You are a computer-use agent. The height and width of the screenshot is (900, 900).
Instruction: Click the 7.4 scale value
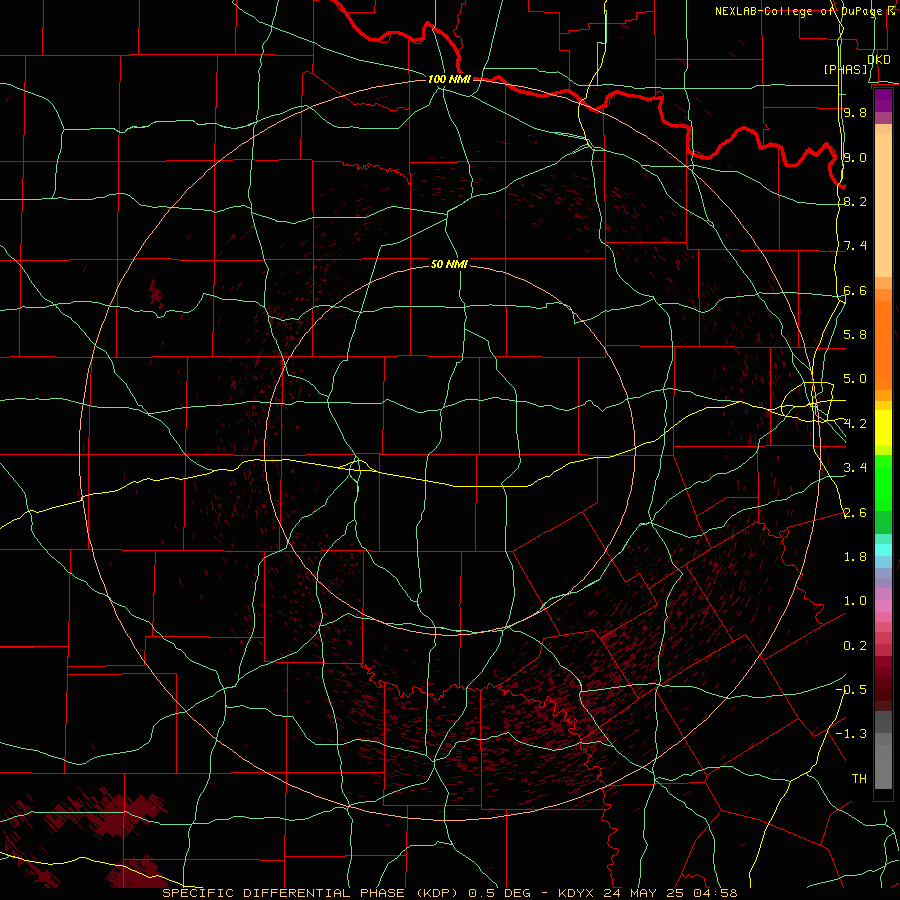(x=855, y=246)
